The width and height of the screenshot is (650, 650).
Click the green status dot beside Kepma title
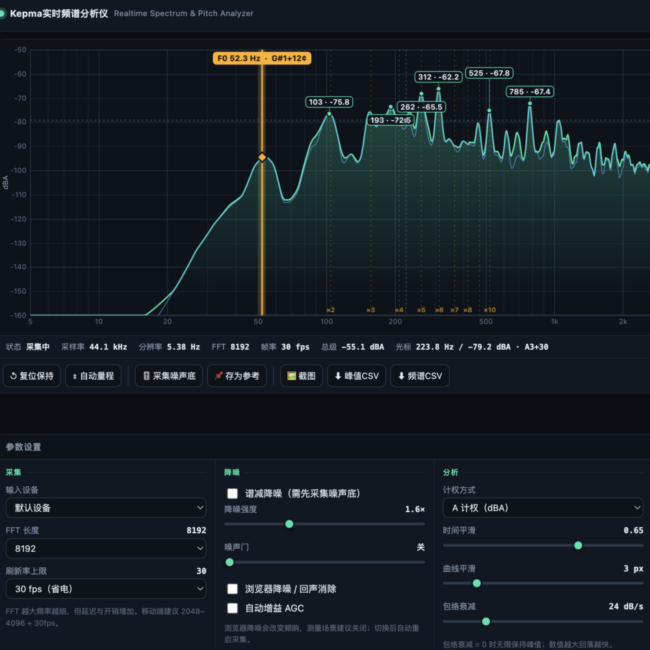pyautogui.click(x=2, y=13)
